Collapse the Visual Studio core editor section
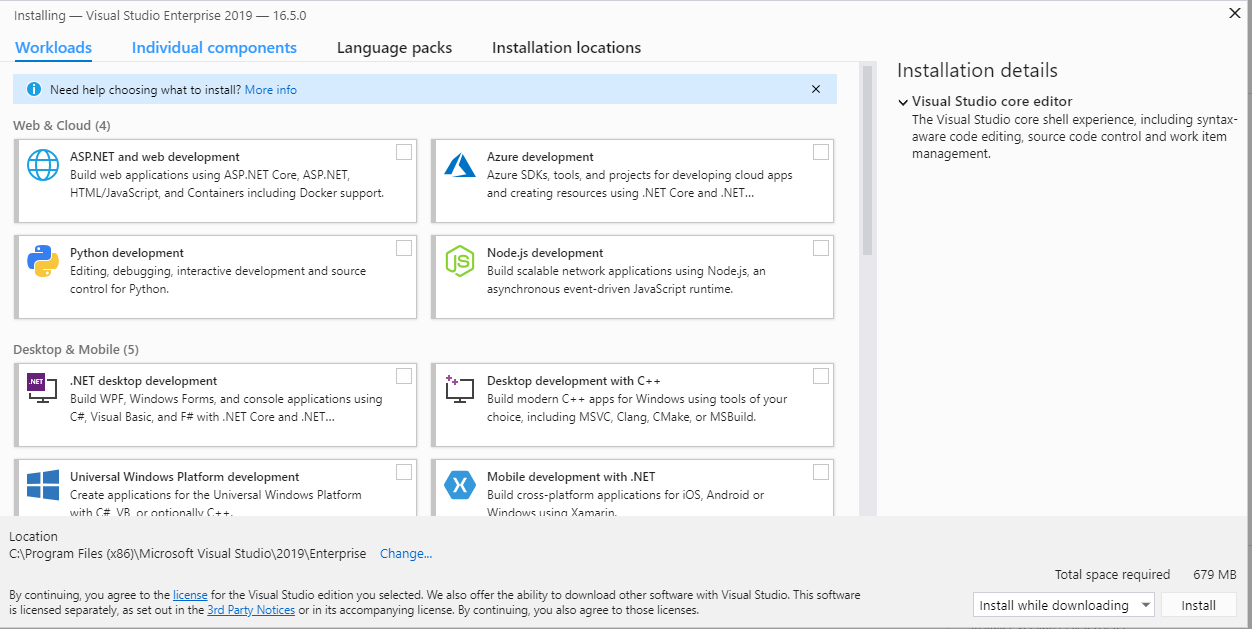The width and height of the screenshot is (1252, 629). (x=903, y=102)
